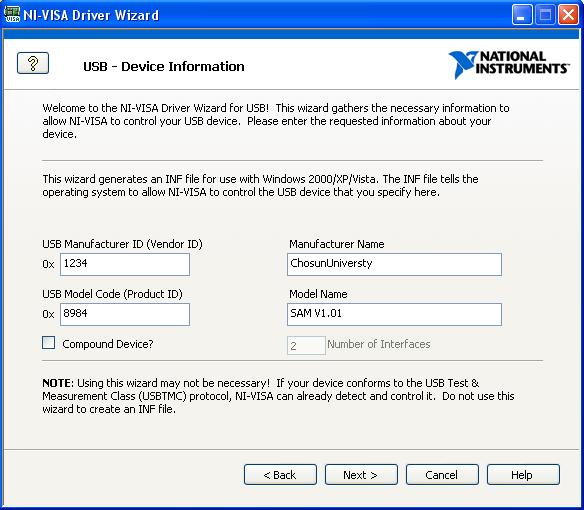
Task: Minimize the NI-VISA Driver Wizard window
Action: click(522, 15)
